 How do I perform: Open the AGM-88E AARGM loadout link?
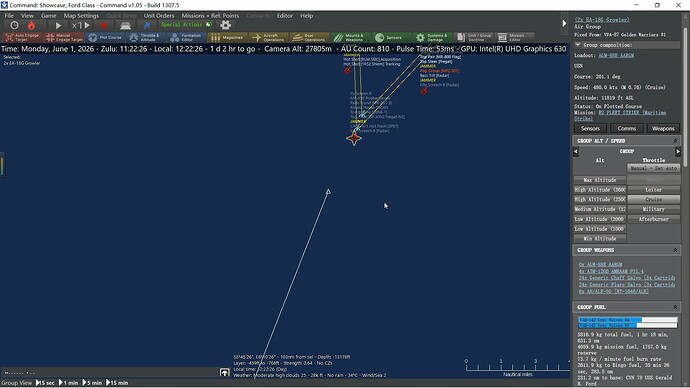coord(616,55)
